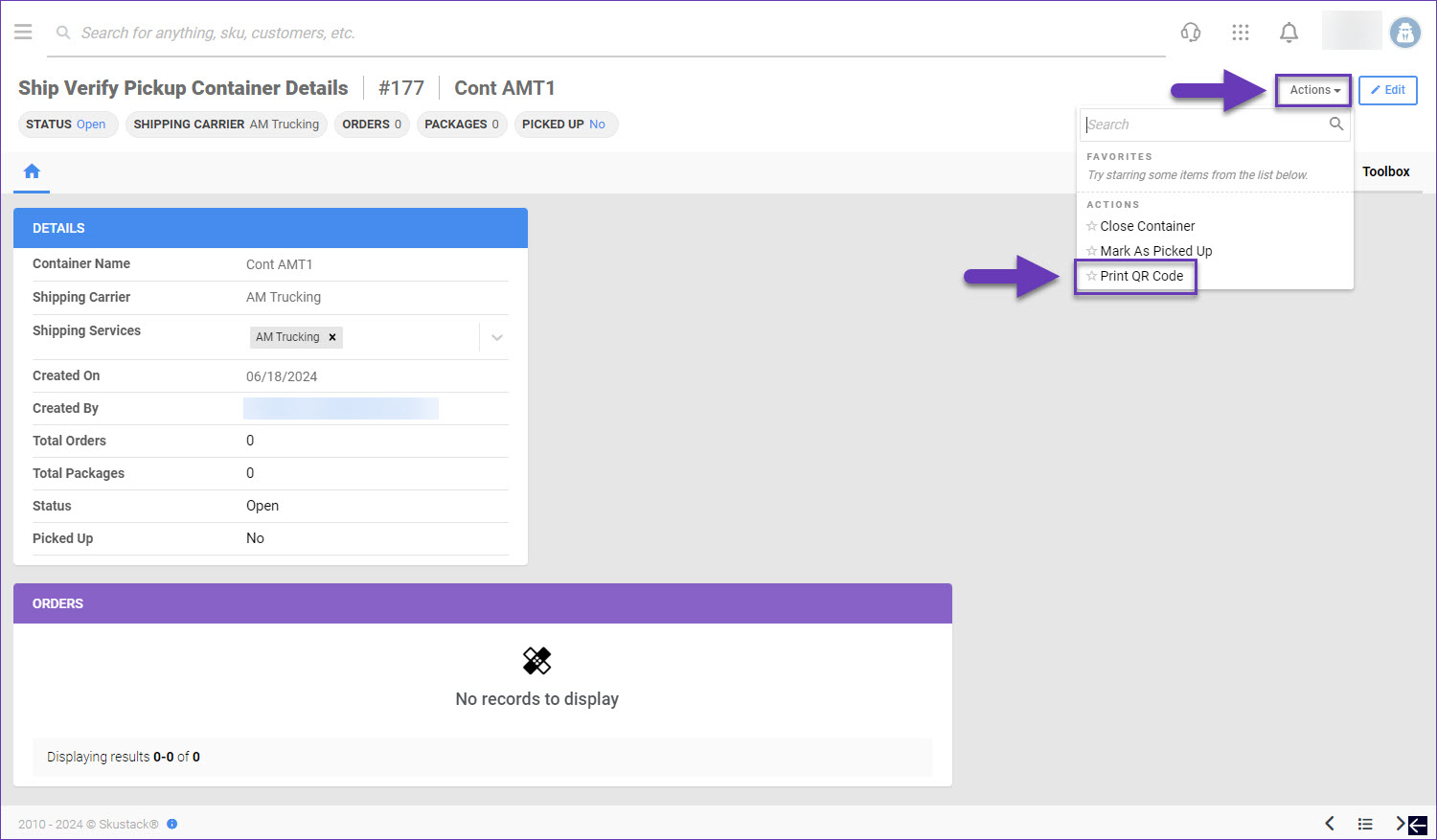This screenshot has width=1437, height=840.
Task: Click the Edit button
Action: coord(1387,90)
